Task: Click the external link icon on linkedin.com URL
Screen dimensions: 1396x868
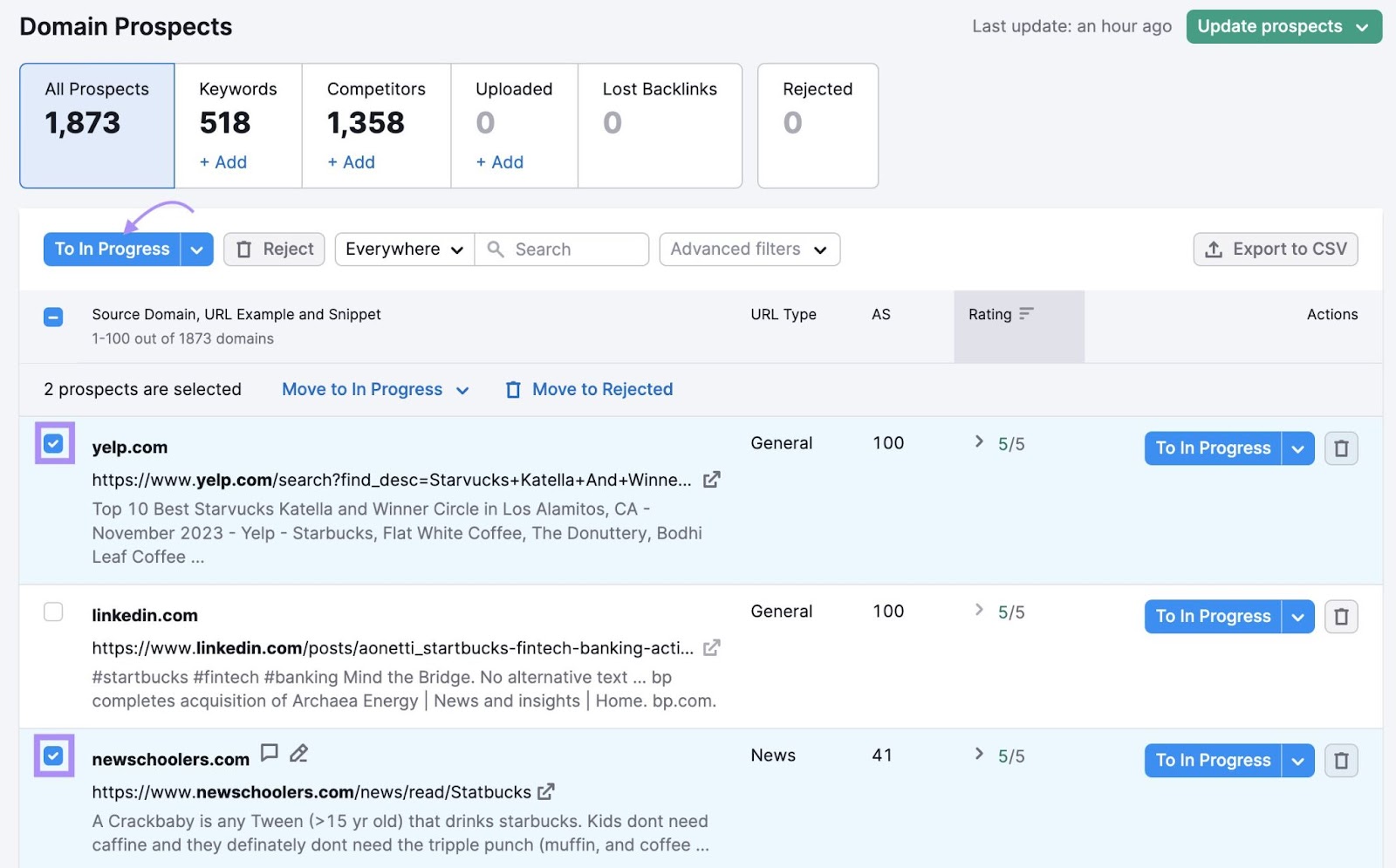Action: click(x=713, y=648)
